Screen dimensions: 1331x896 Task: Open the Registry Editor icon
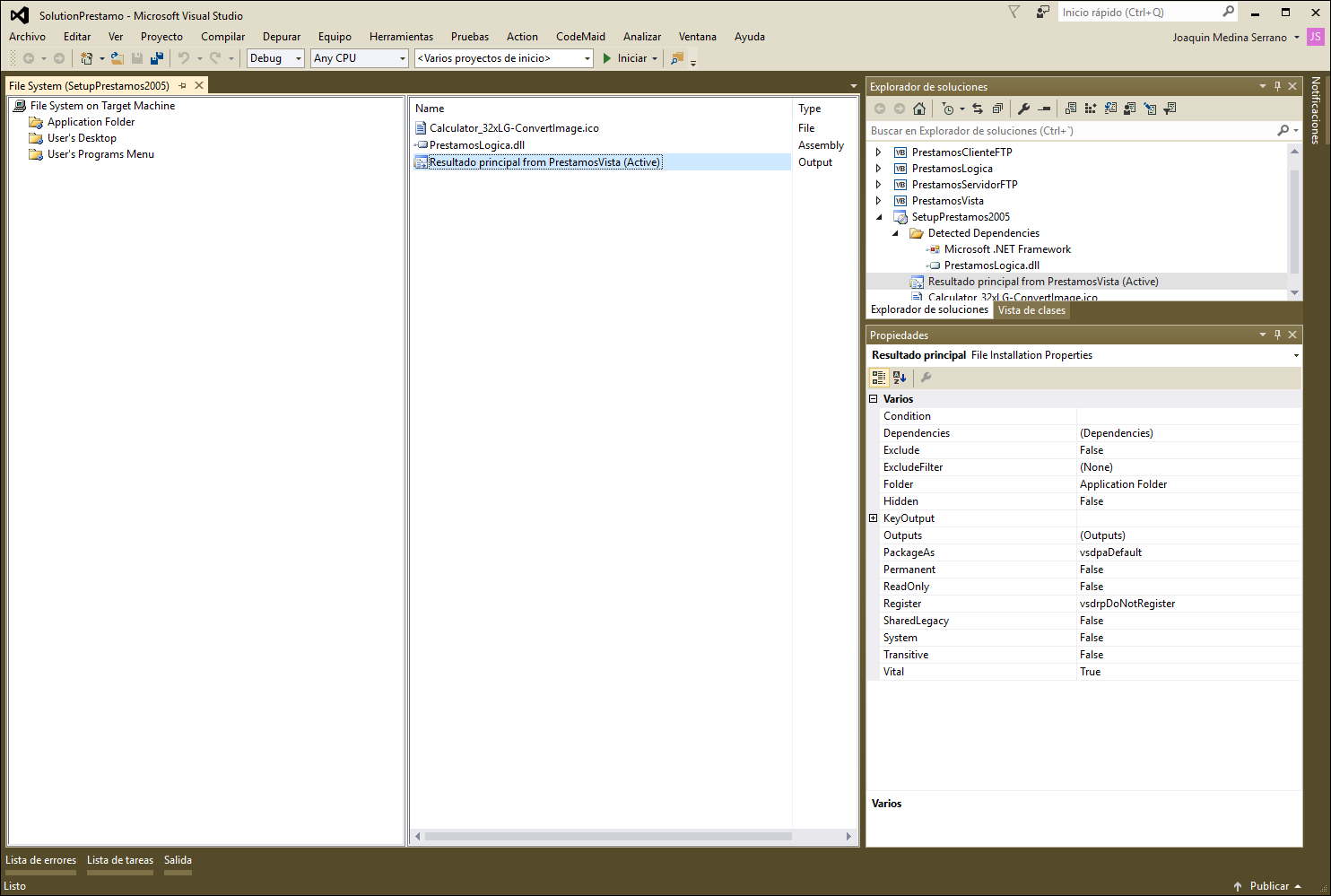1091,109
